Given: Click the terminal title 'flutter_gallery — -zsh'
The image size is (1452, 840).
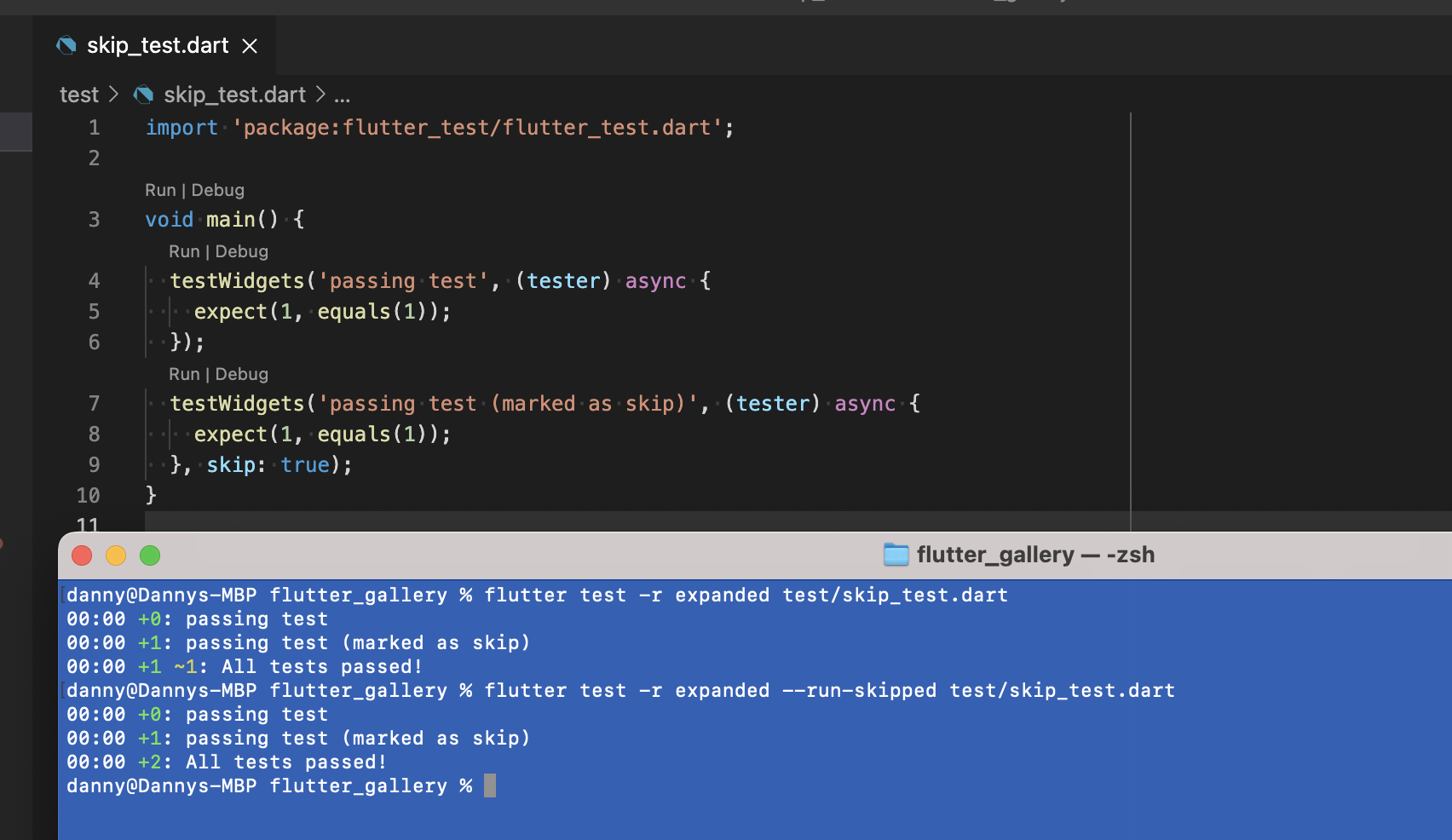Looking at the screenshot, I should click(x=1035, y=555).
